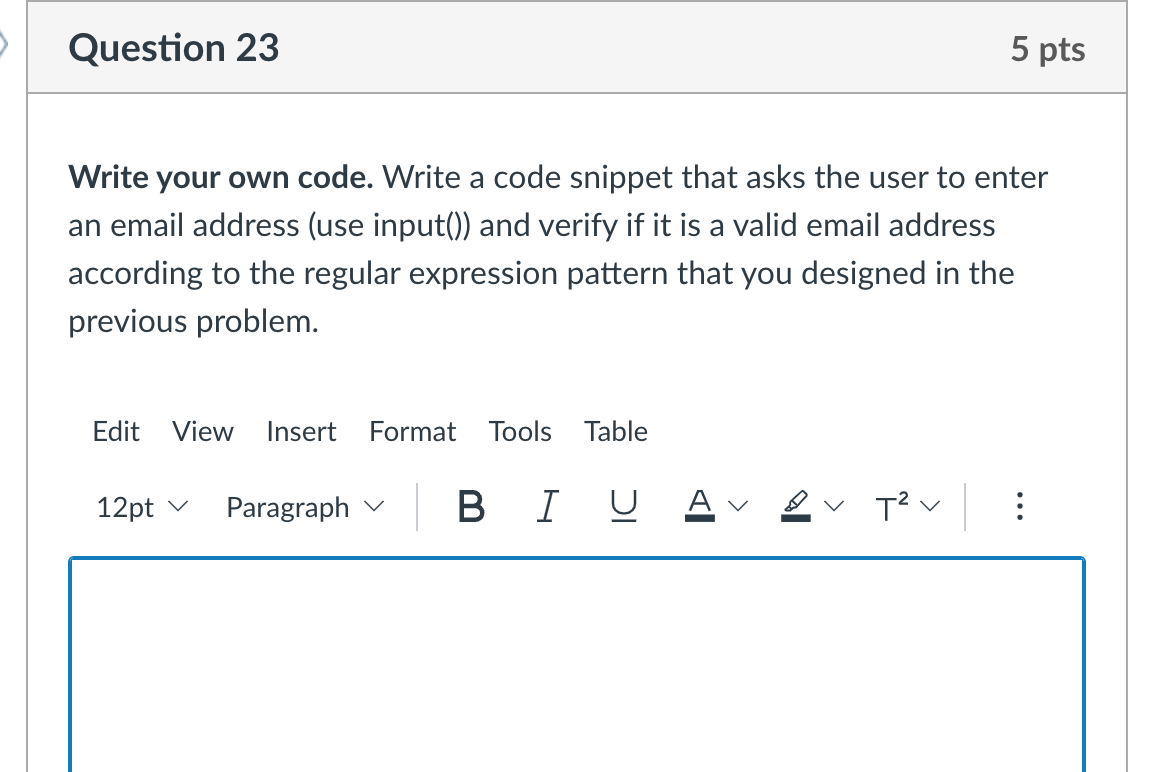Apply italic formatting
Viewport: 1160px width, 772px height.
pyautogui.click(x=546, y=507)
